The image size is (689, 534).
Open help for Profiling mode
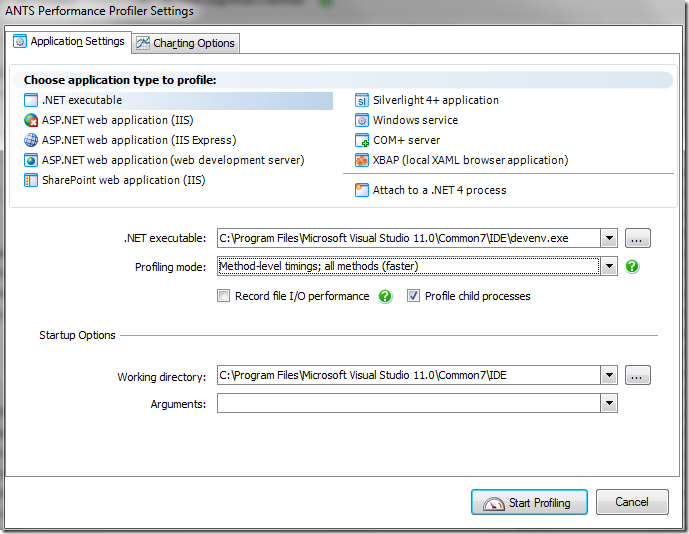(632, 266)
